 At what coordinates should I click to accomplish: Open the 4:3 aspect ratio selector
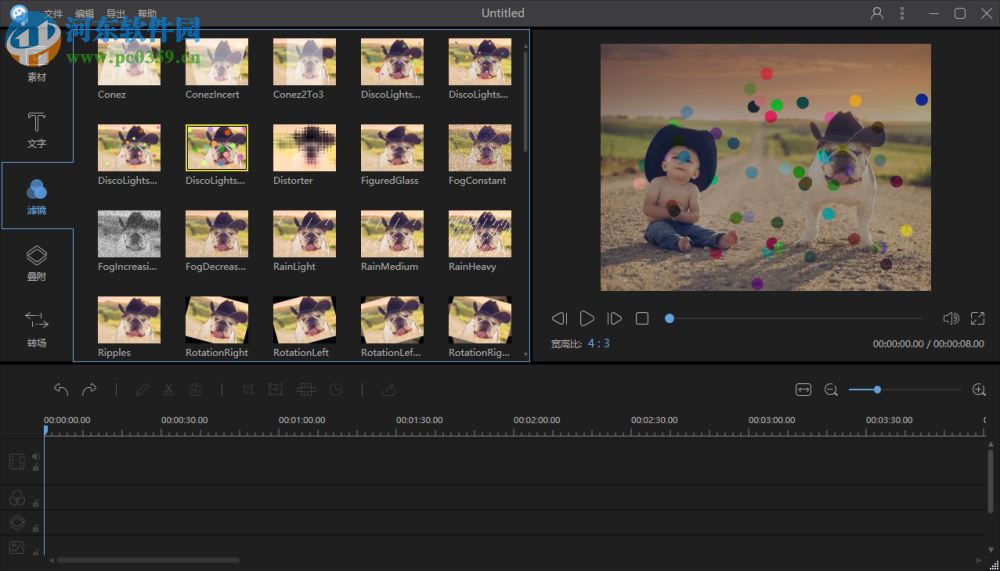(598, 343)
